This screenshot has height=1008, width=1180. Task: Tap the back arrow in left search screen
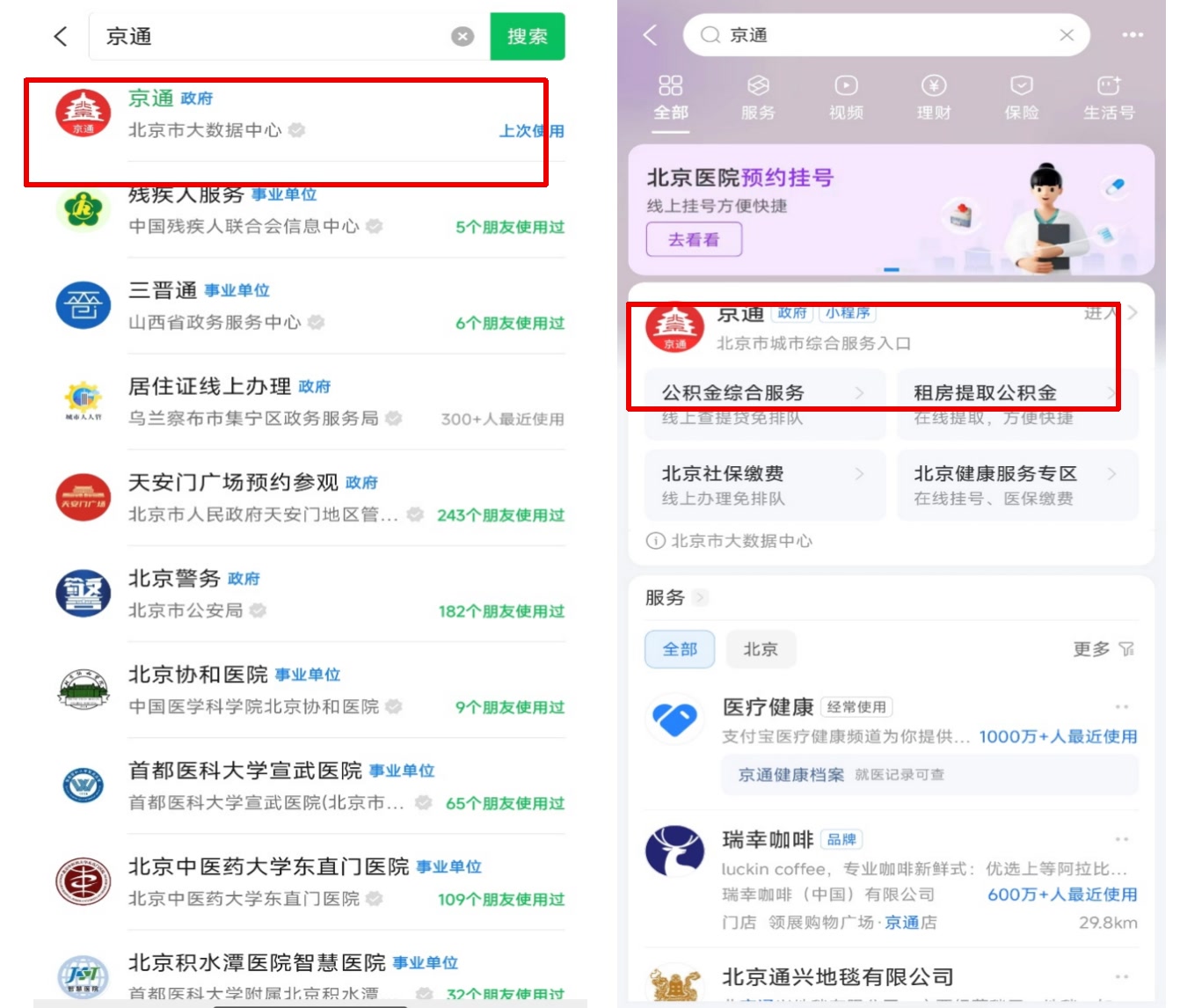pyautogui.click(x=61, y=36)
